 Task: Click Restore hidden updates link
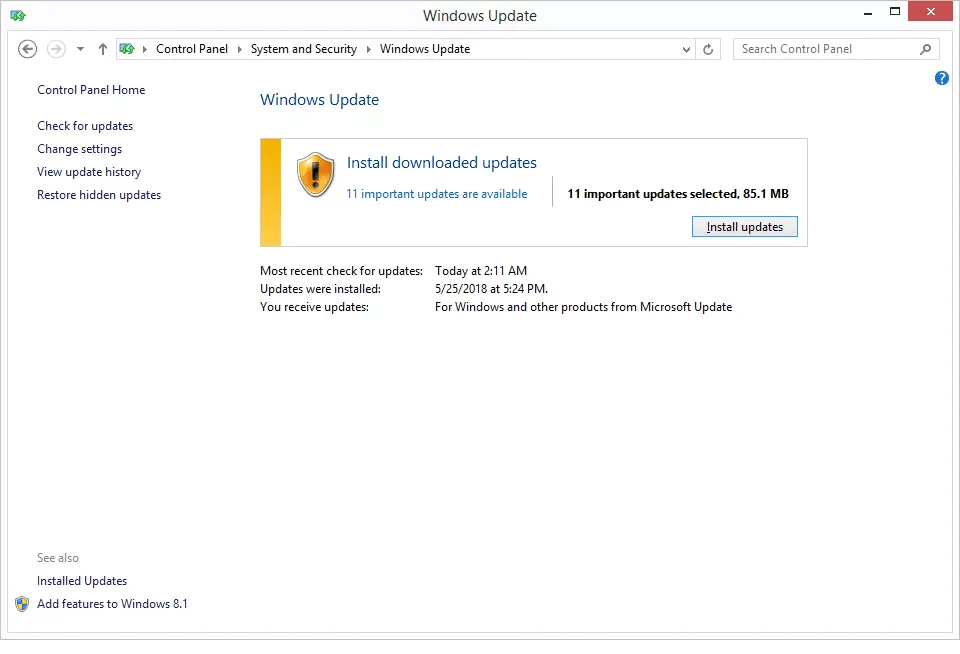(99, 195)
